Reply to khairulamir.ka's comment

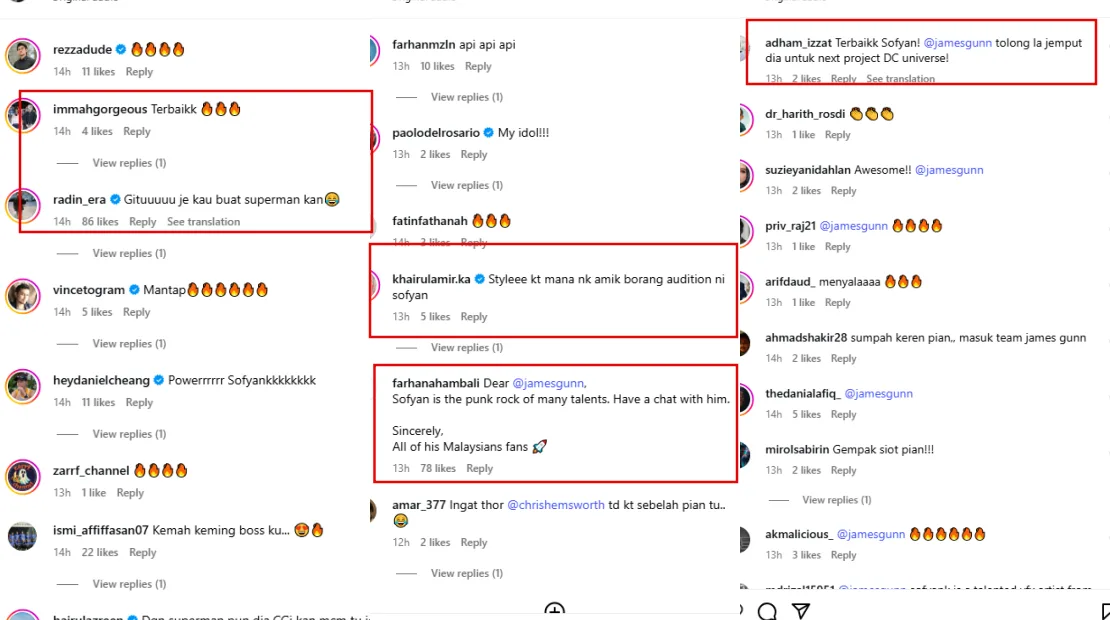(474, 317)
